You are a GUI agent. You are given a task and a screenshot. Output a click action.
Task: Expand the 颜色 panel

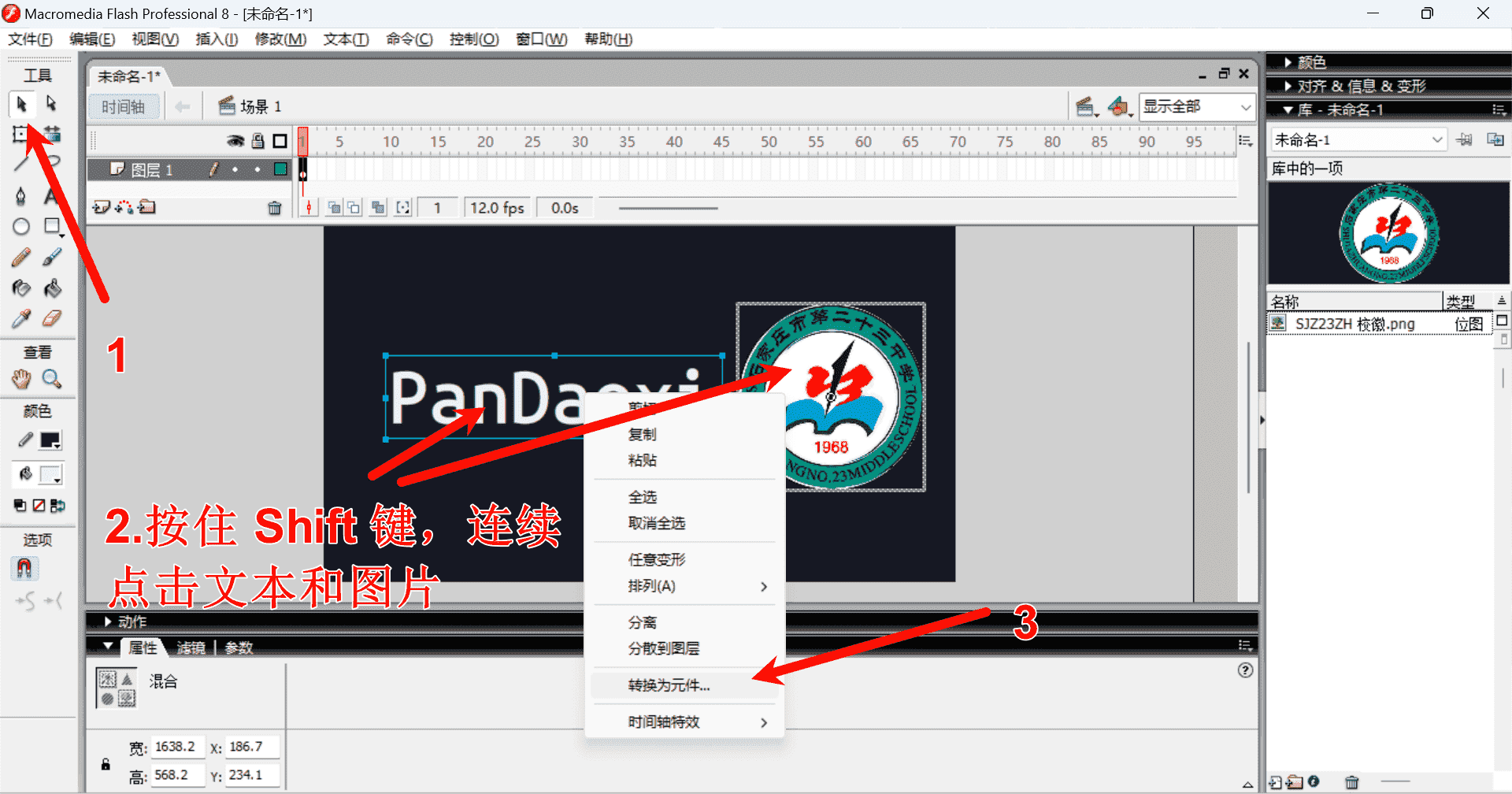click(1310, 62)
